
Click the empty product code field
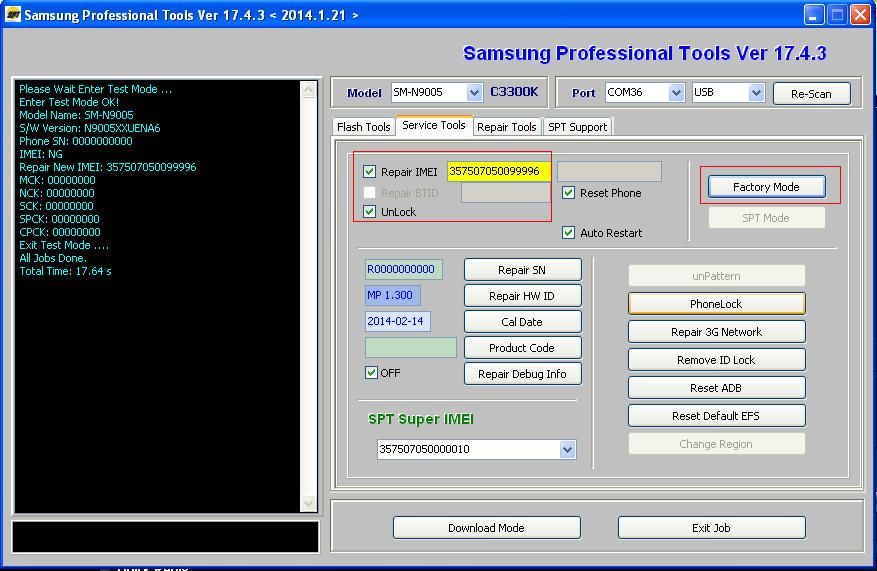(411, 347)
